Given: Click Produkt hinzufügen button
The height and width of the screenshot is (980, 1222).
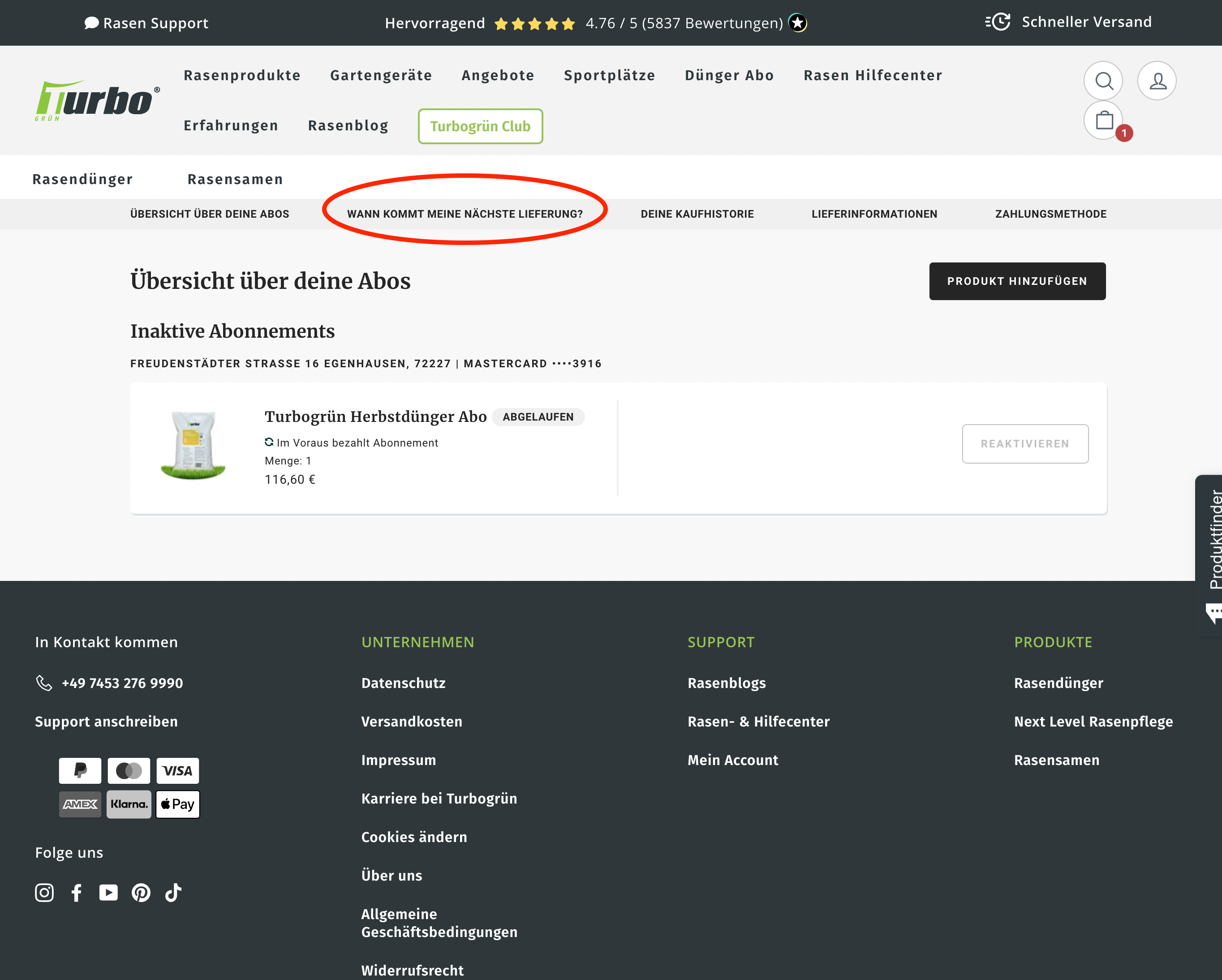Looking at the screenshot, I should [x=1017, y=281].
